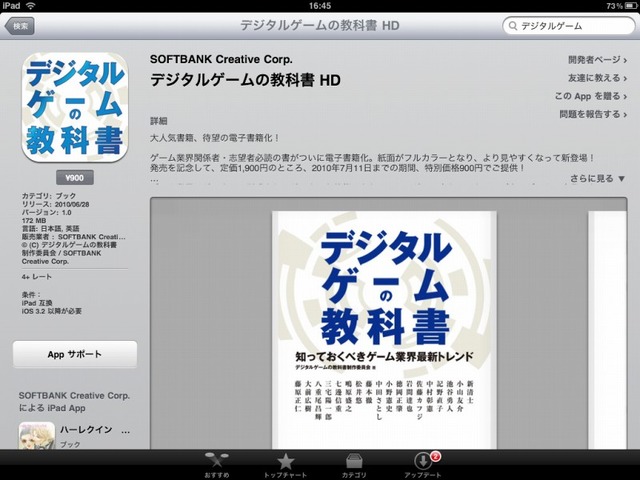
Task: Click the 73% battery indicator
Action: (622, 6)
